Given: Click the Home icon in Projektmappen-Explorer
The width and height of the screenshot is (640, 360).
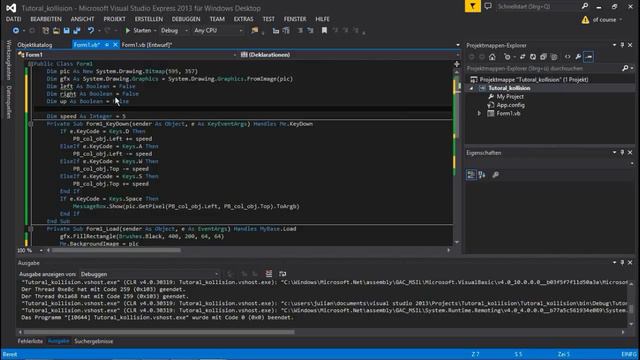Looking at the screenshot, I should click(492, 57).
